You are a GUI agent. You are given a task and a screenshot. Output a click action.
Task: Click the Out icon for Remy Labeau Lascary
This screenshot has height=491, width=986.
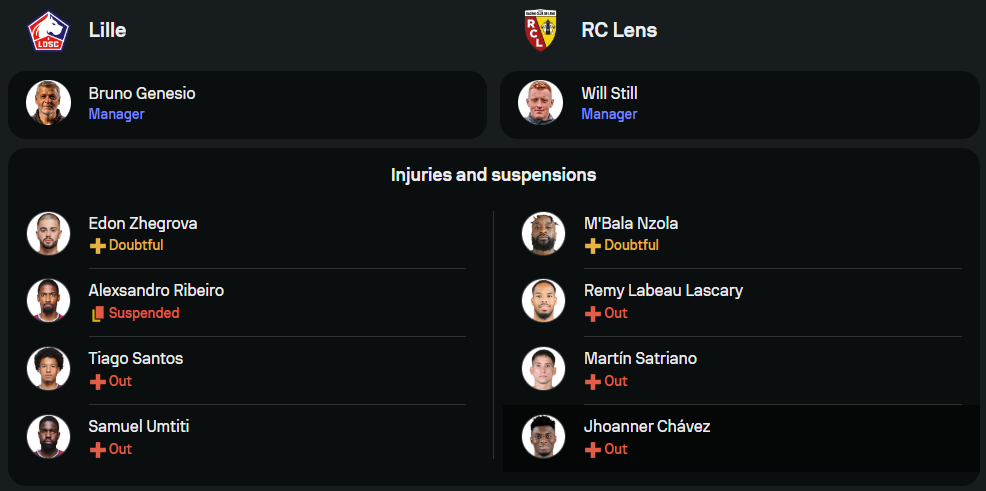(592, 313)
